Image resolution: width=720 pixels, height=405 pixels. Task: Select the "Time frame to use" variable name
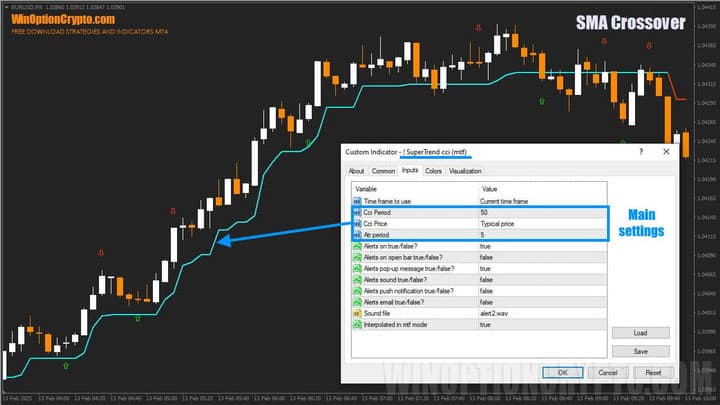387,201
